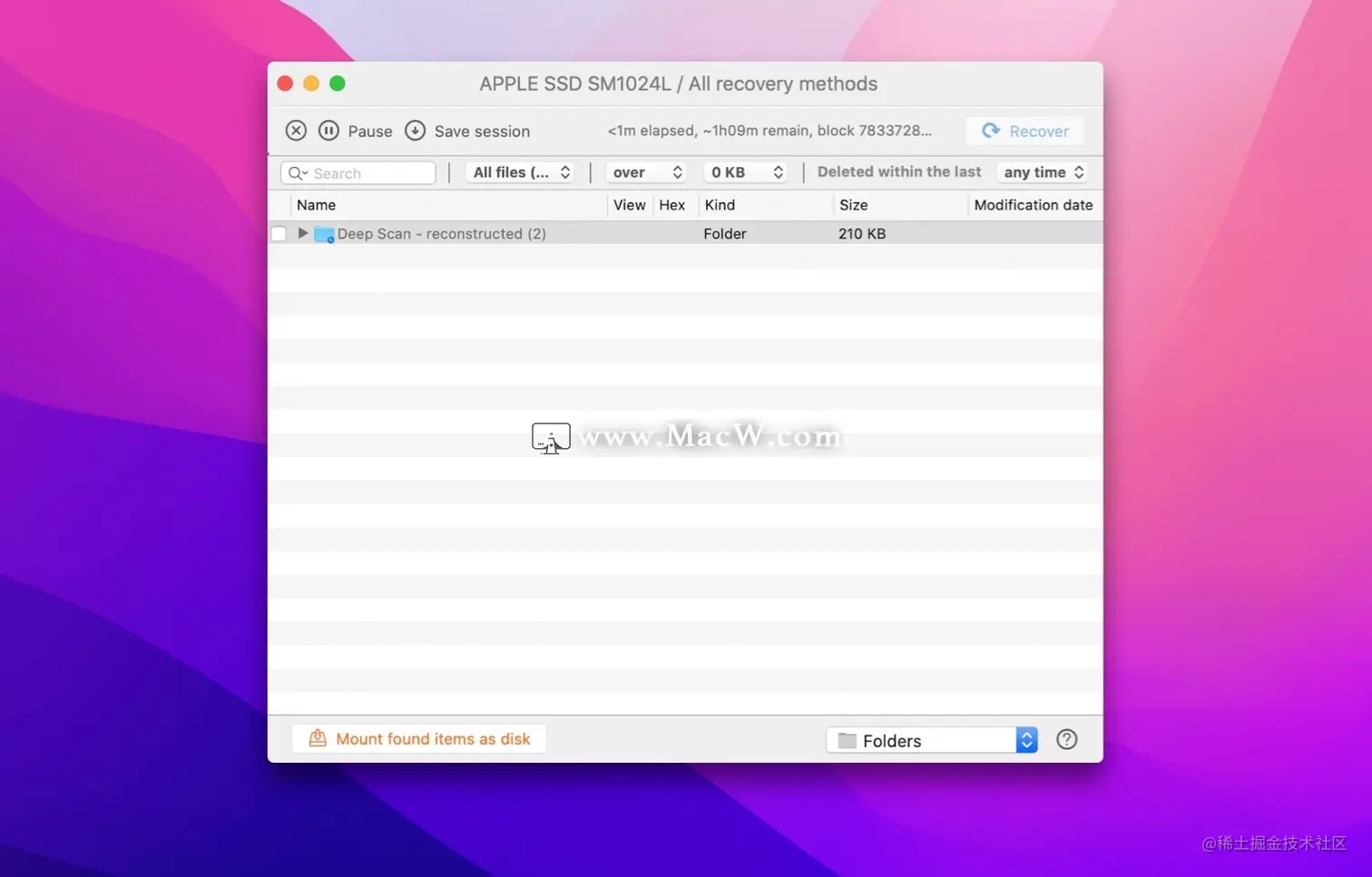Image resolution: width=1372 pixels, height=877 pixels.
Task: Click the Recover button
Action: [1025, 132]
